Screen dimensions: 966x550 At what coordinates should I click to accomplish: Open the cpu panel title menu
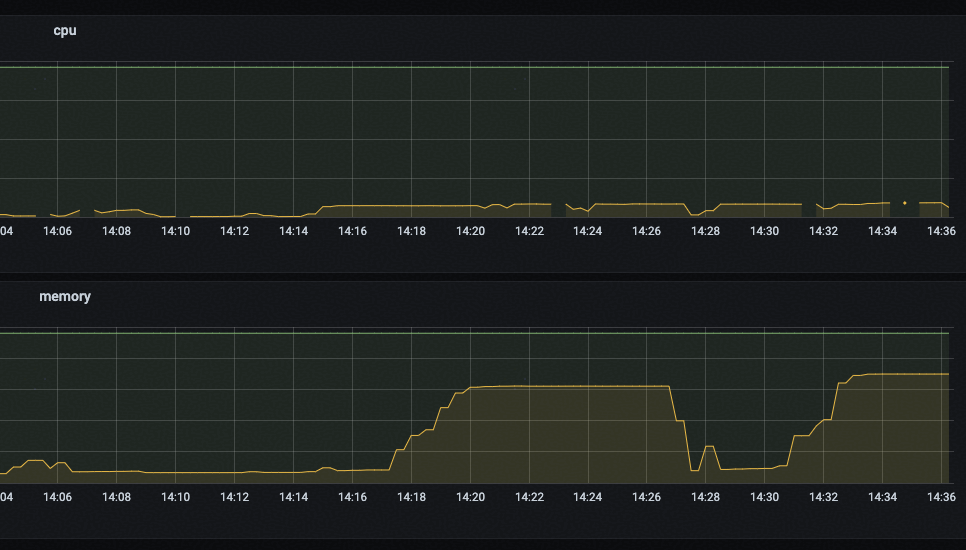click(x=65, y=30)
